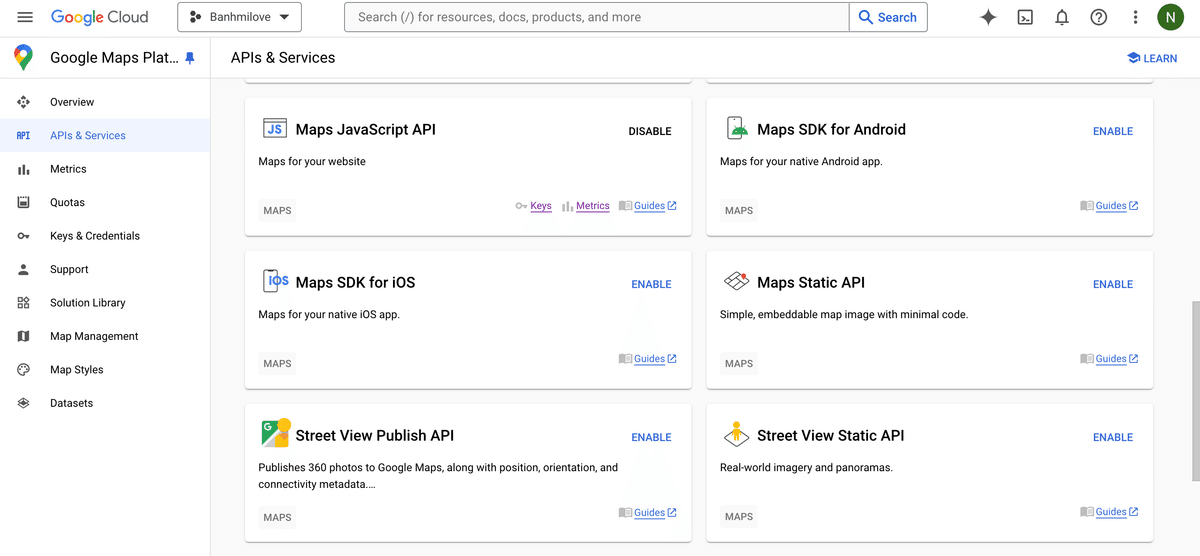Pin Google Maps Platform product

(x=190, y=58)
